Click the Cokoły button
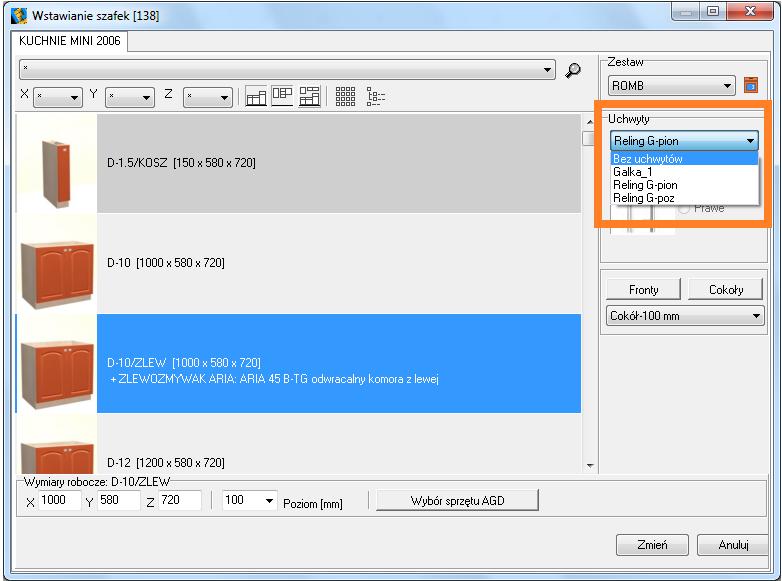The image size is (782, 581). click(726, 290)
